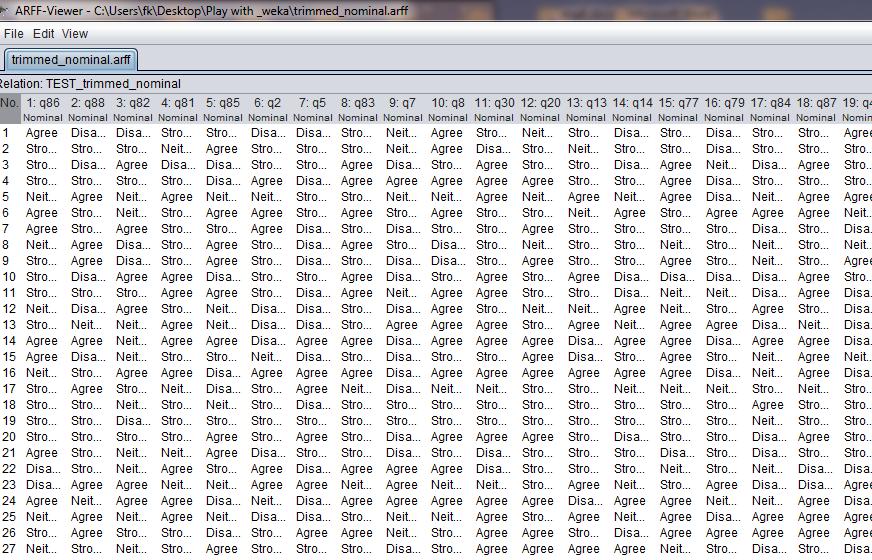Viewport: 872px width, 560px height.
Task: Select the trimmed_nominal.arff tab
Action: (71, 60)
